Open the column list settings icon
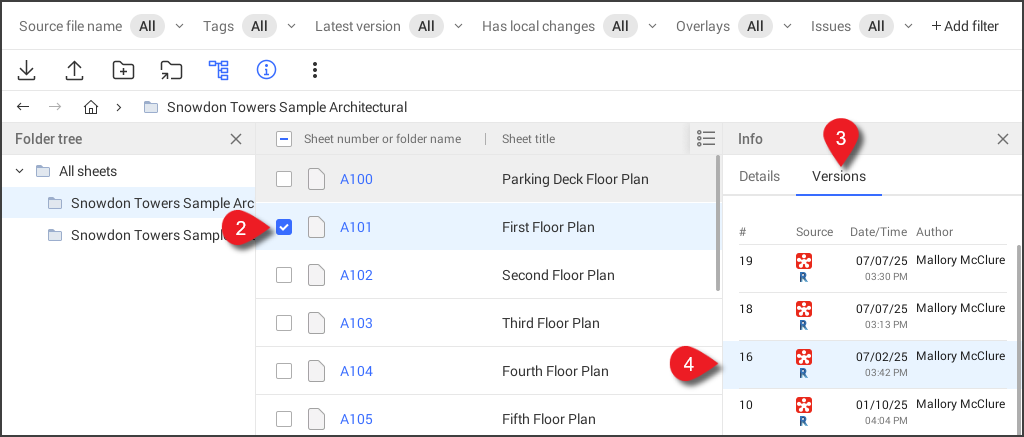Image resolution: width=1024 pixels, height=437 pixels. coord(706,139)
